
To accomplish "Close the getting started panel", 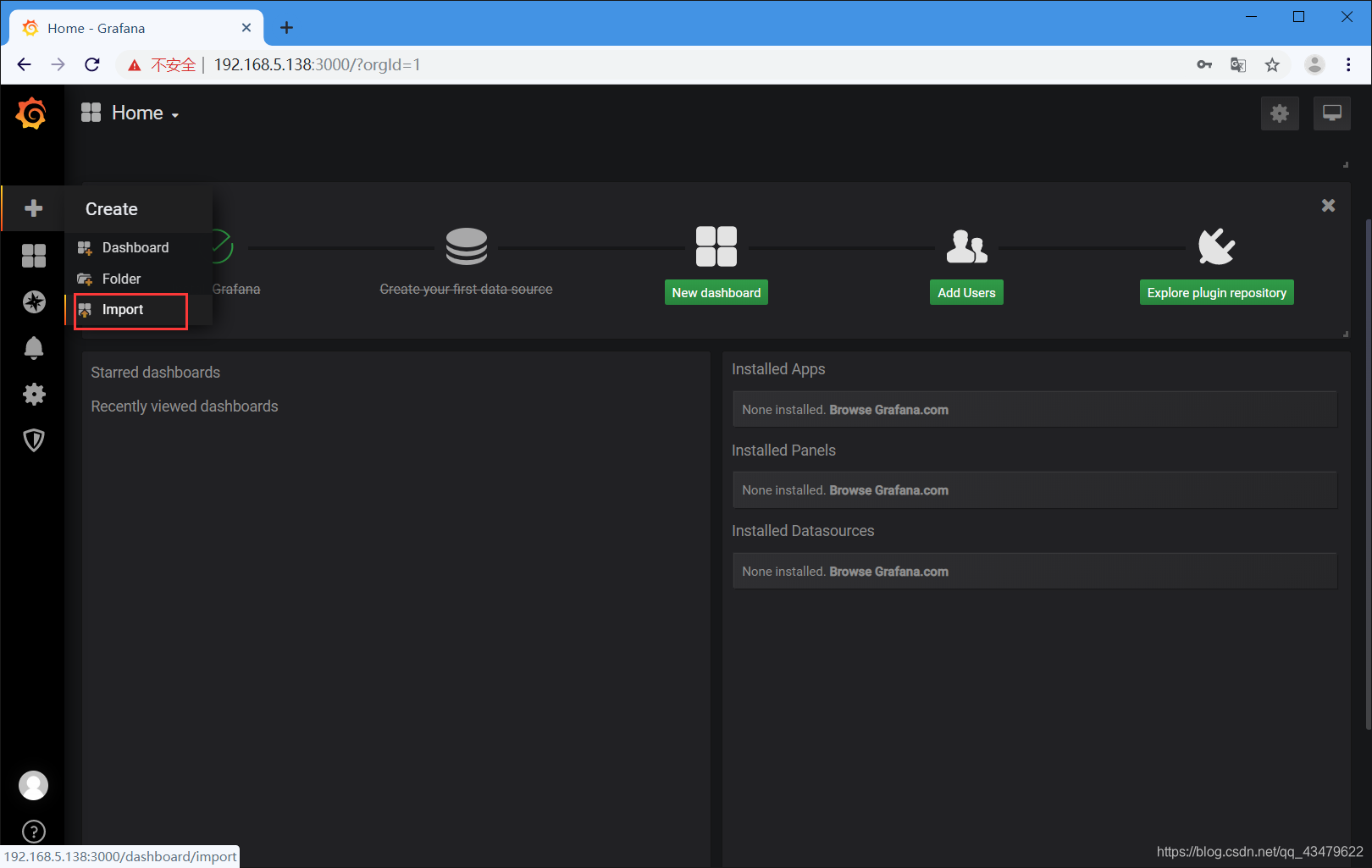I will pyautogui.click(x=1328, y=205).
